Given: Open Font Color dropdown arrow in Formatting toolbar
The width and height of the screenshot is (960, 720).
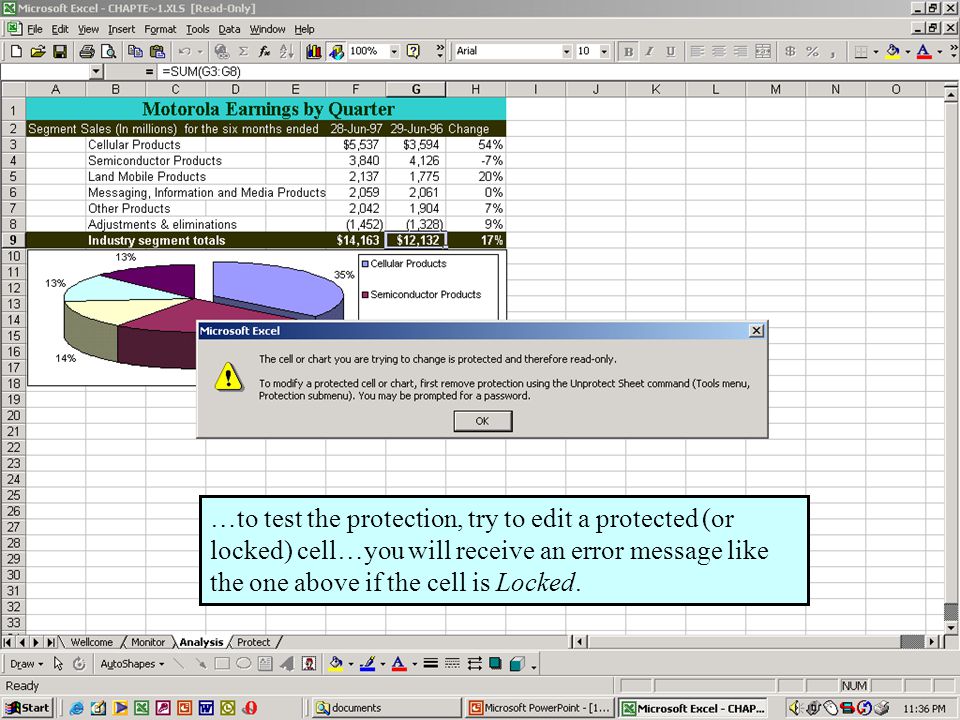Looking at the screenshot, I should (x=939, y=51).
